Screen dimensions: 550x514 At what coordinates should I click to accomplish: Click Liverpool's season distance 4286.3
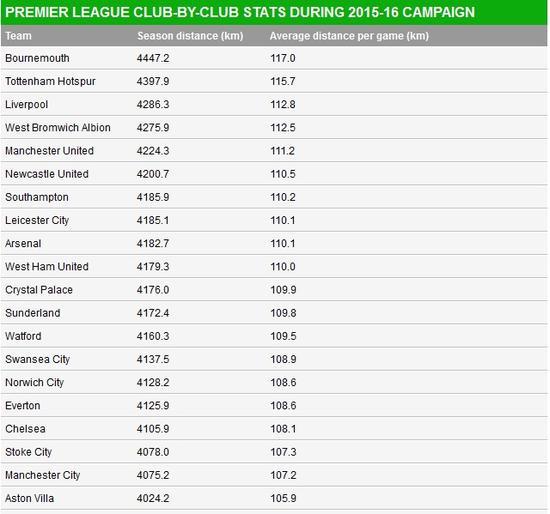point(153,105)
